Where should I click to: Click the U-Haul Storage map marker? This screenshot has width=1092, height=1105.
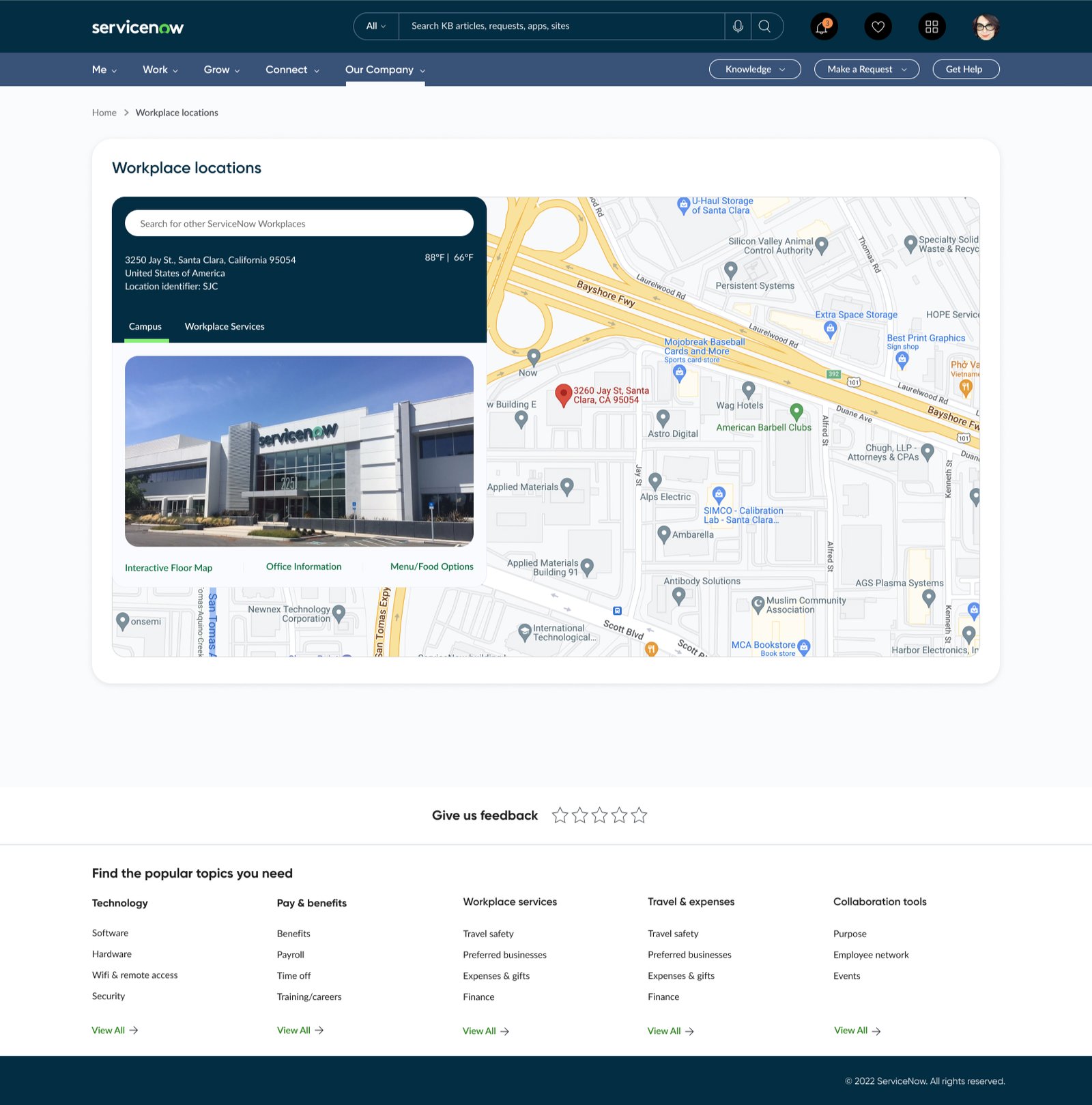coord(683,205)
